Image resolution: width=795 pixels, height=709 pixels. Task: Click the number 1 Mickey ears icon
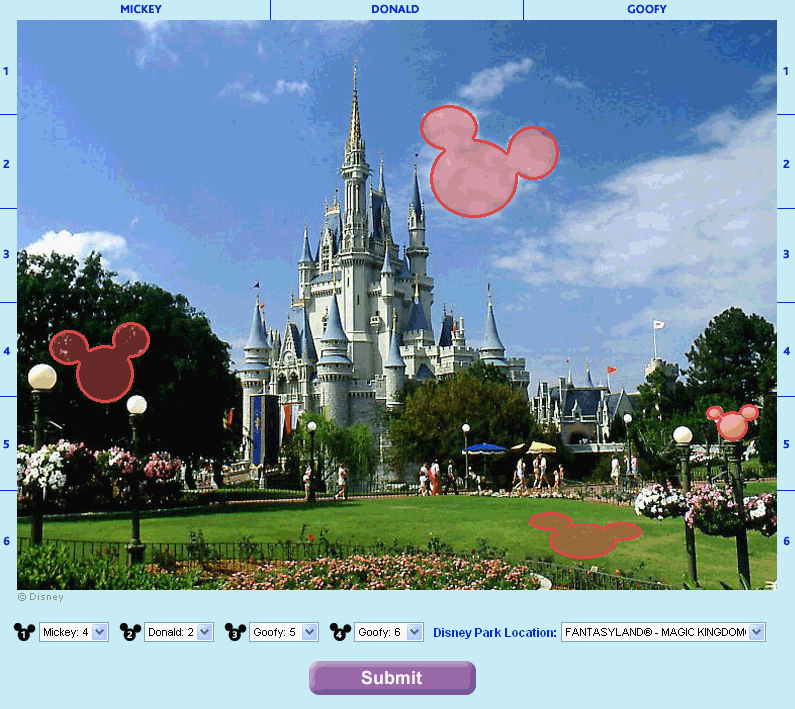pyautogui.click(x=24, y=632)
